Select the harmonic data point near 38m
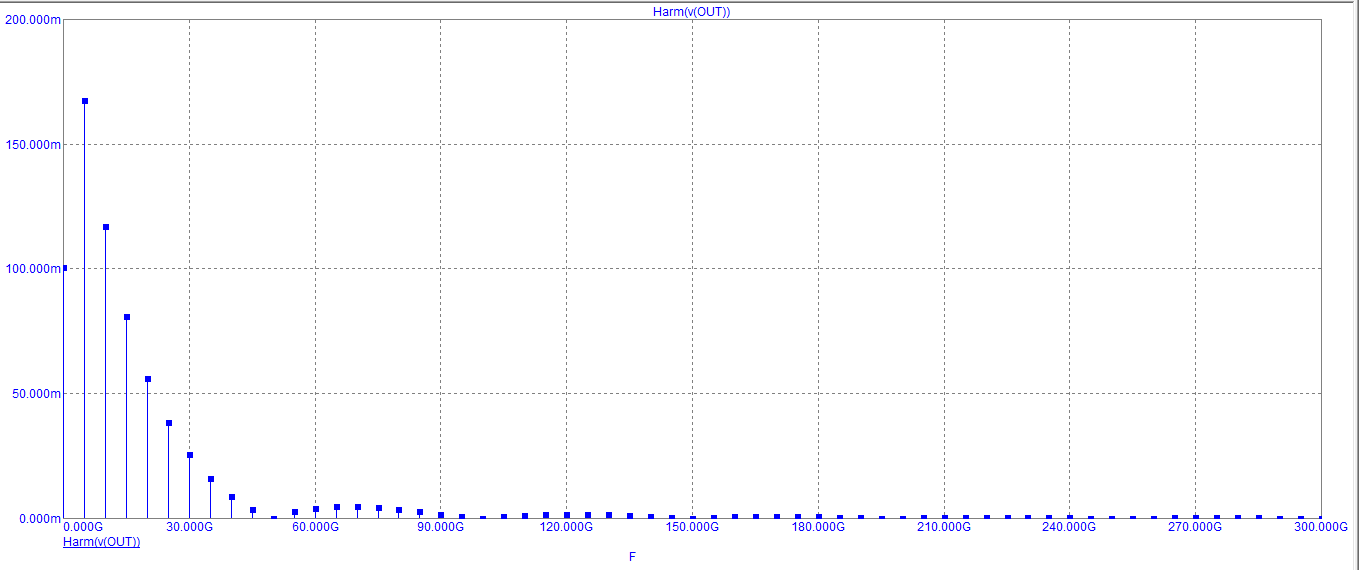The image size is (1359, 570). click(169, 423)
